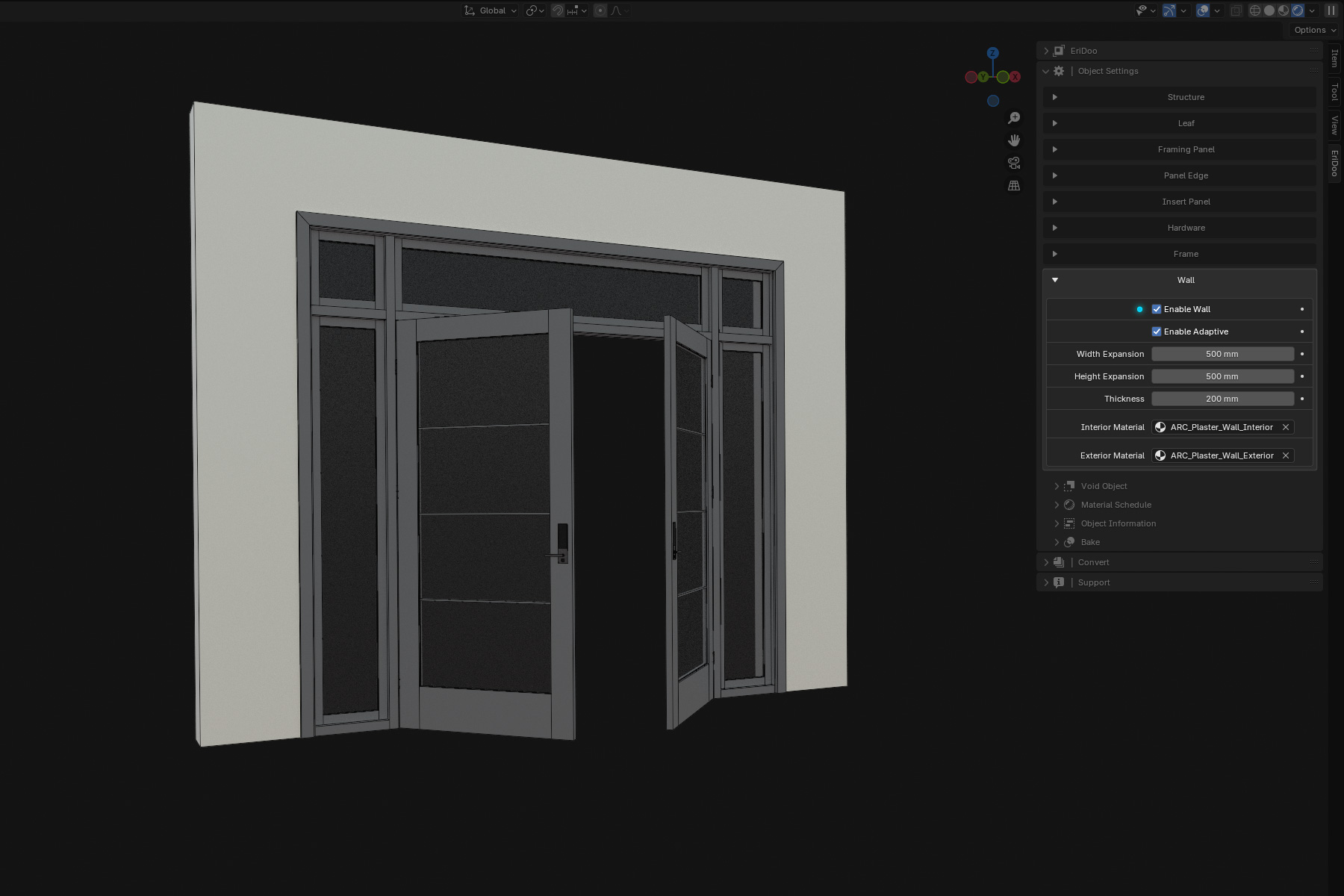Screen dimensions: 1344x896
Task: Toggle the show overlays button
Action: click(x=1203, y=10)
